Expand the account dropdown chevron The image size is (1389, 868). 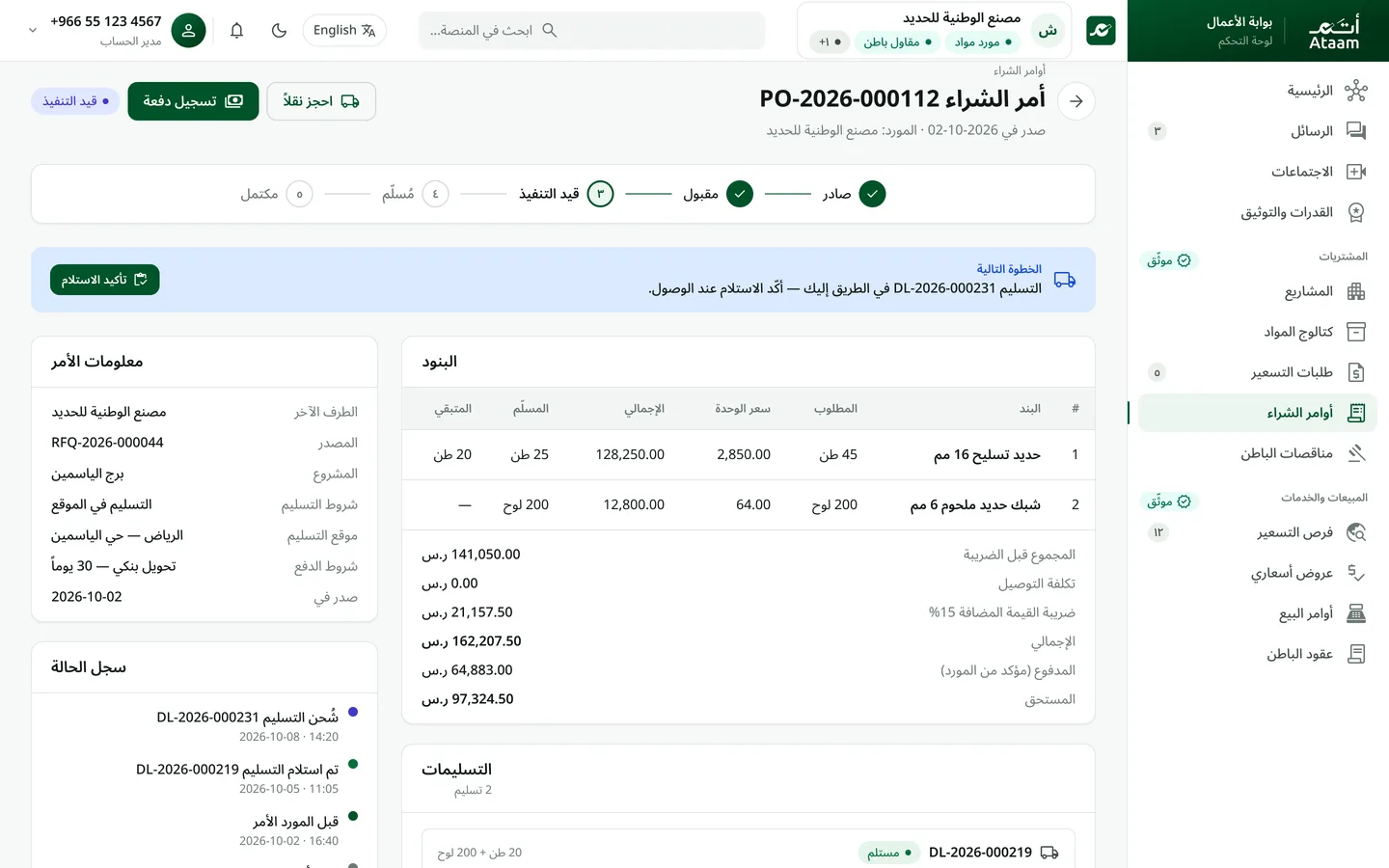33,31
